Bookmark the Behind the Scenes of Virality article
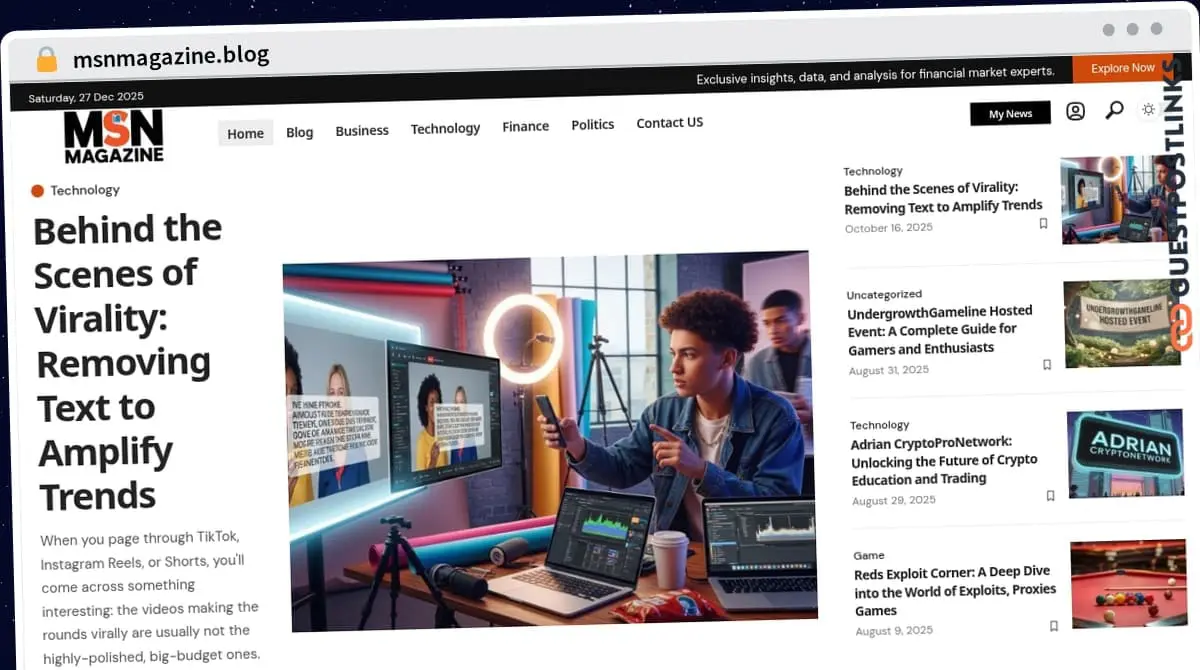 click(1043, 224)
